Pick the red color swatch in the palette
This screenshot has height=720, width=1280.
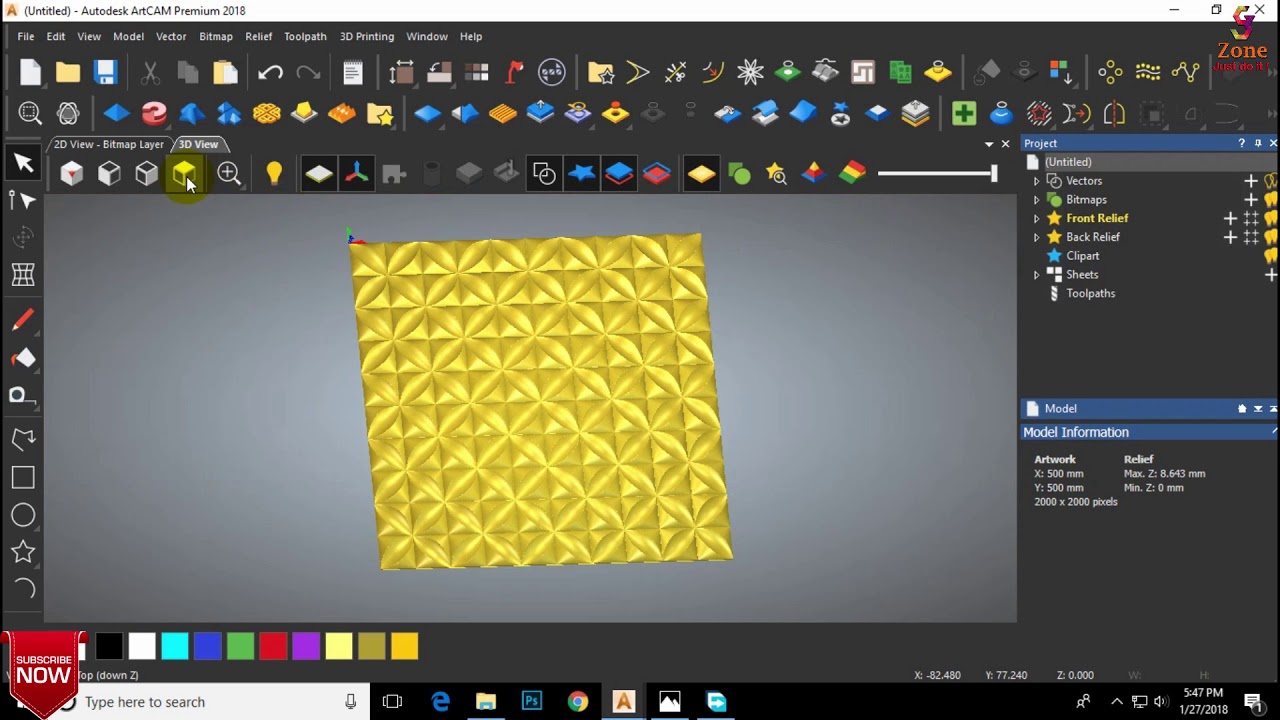coord(273,646)
